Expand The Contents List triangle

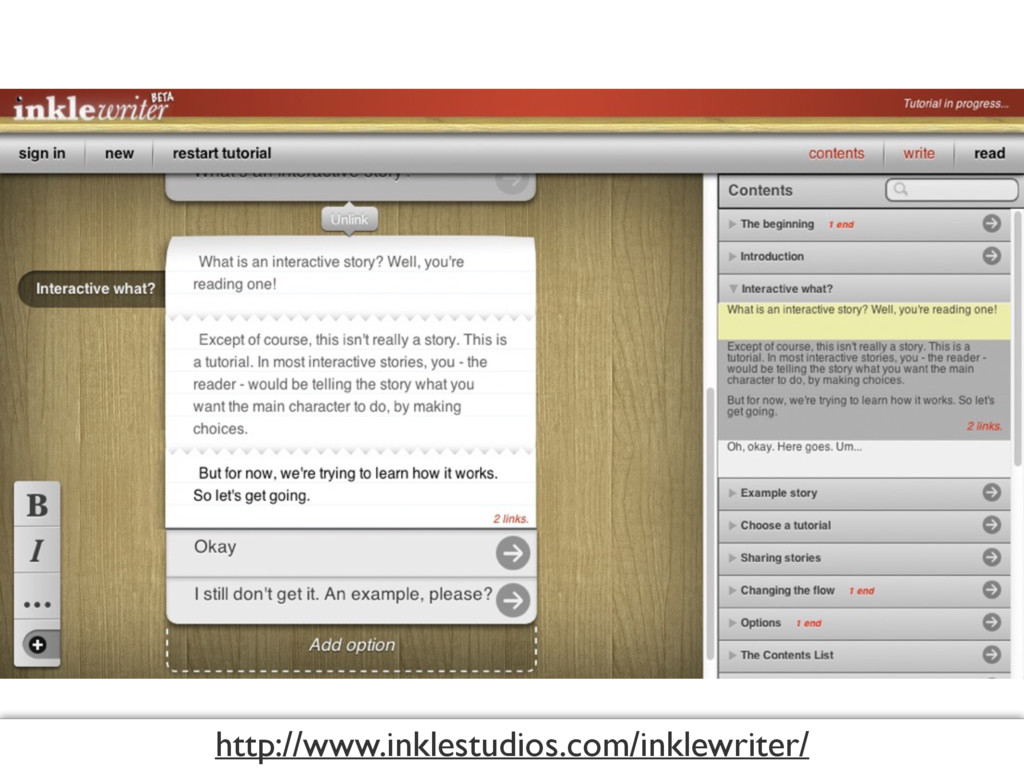(732, 655)
